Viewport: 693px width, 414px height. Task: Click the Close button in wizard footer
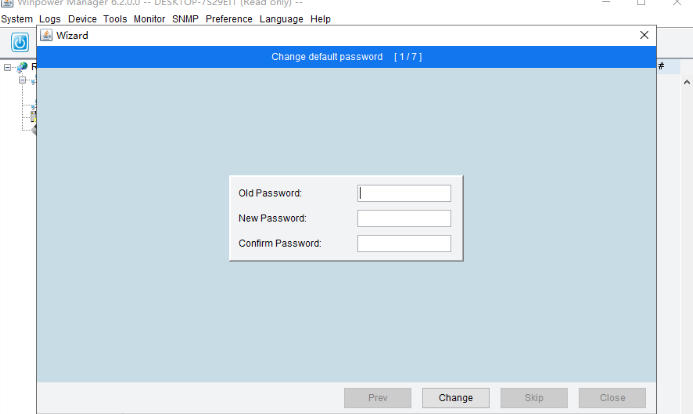point(612,398)
